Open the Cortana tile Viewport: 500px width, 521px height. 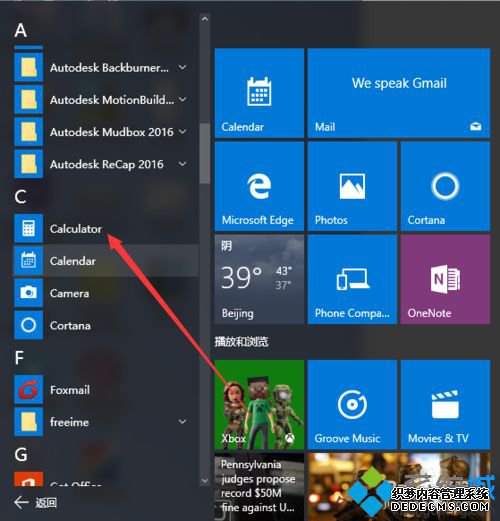coord(445,186)
